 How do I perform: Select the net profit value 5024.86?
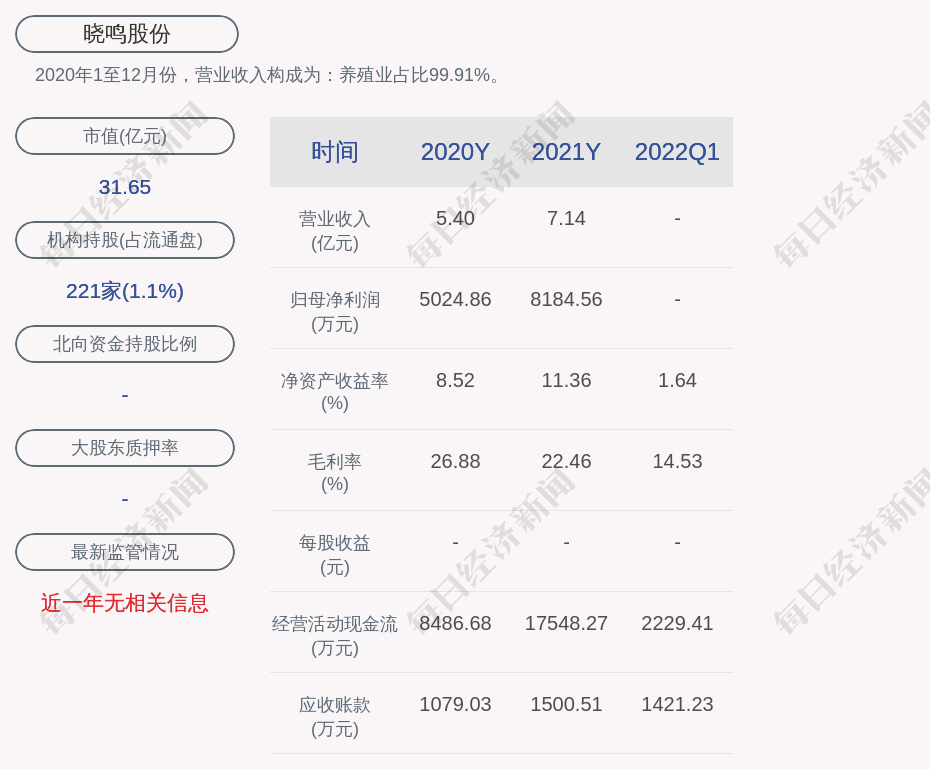[x=456, y=299]
